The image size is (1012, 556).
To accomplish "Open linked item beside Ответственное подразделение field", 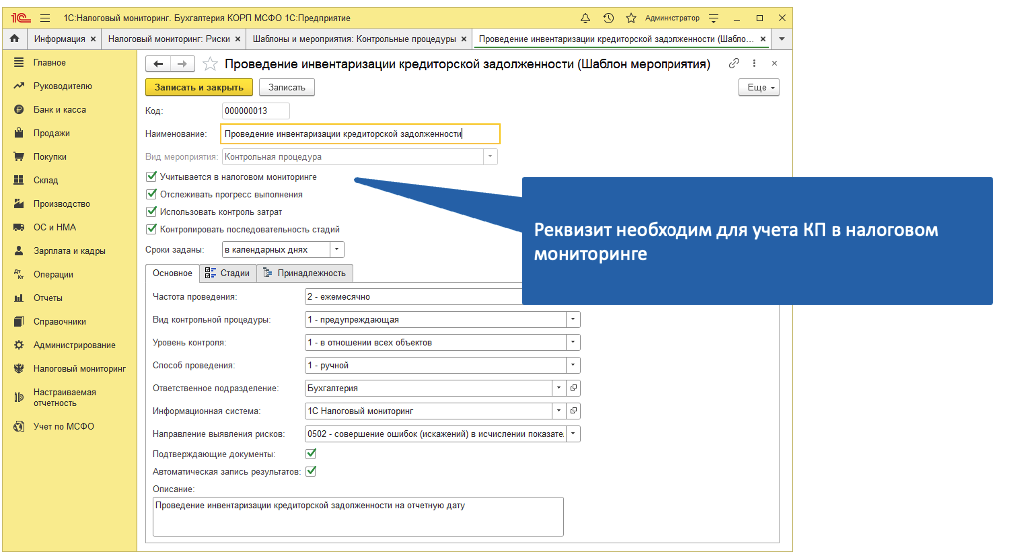I will click(574, 388).
